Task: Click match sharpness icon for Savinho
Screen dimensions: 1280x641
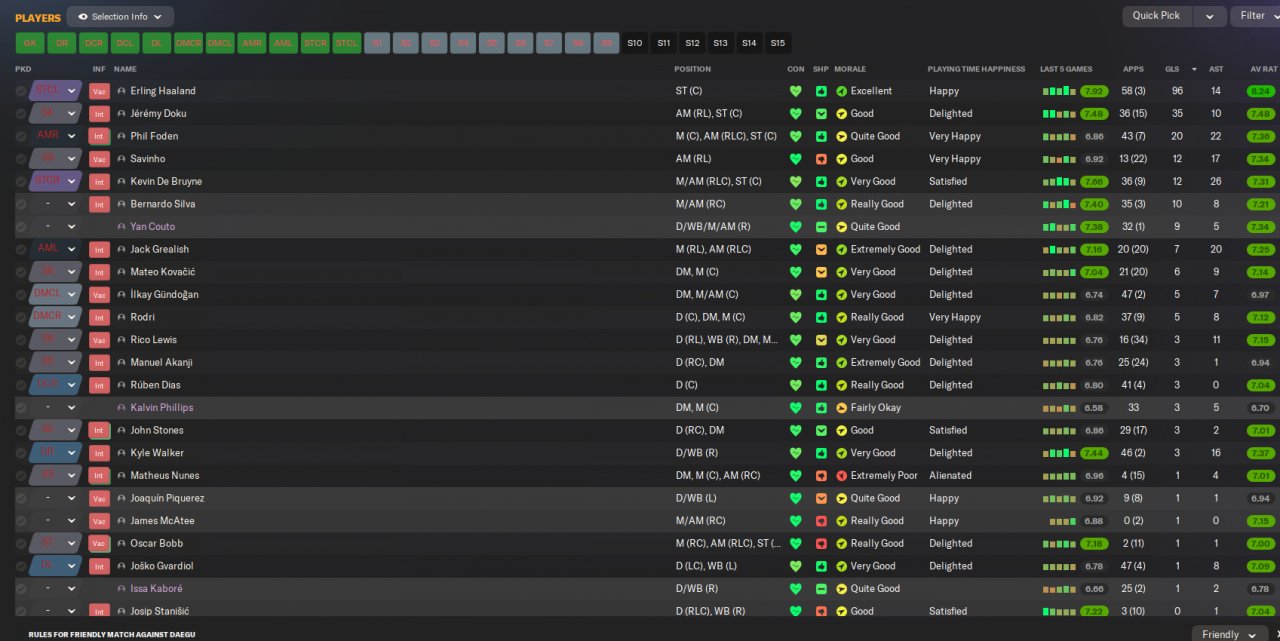Action: pyautogui.click(x=821, y=159)
